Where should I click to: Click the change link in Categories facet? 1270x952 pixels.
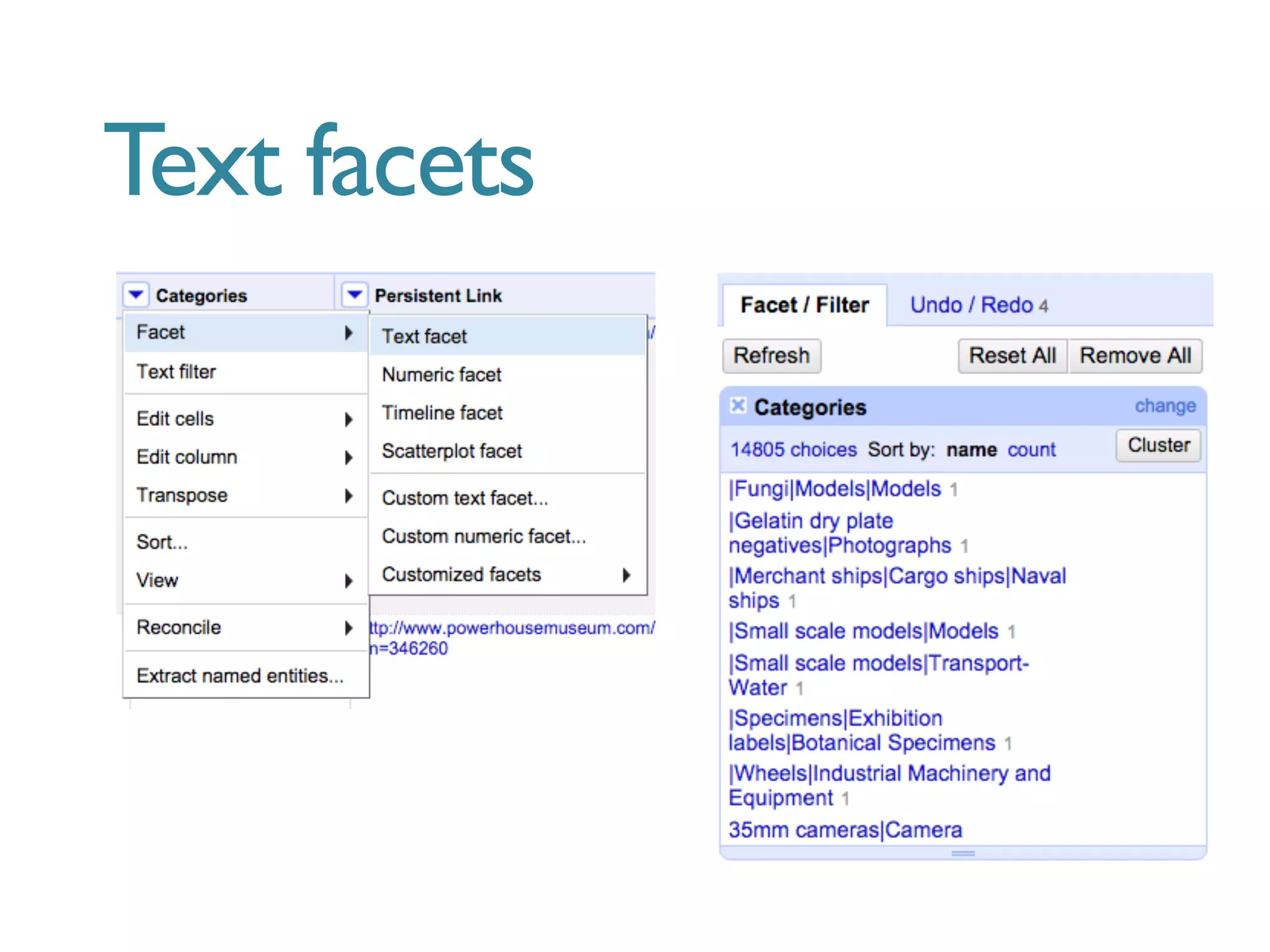coord(1165,406)
